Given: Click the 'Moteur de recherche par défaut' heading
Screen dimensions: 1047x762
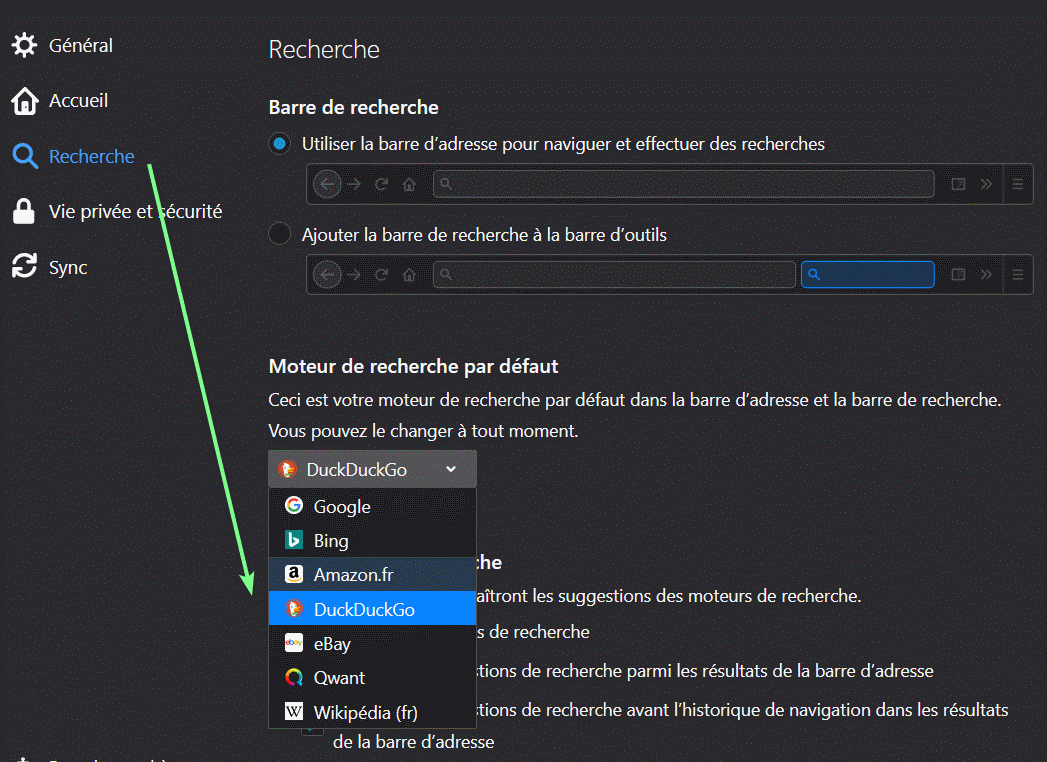Looking at the screenshot, I should tap(413, 367).
